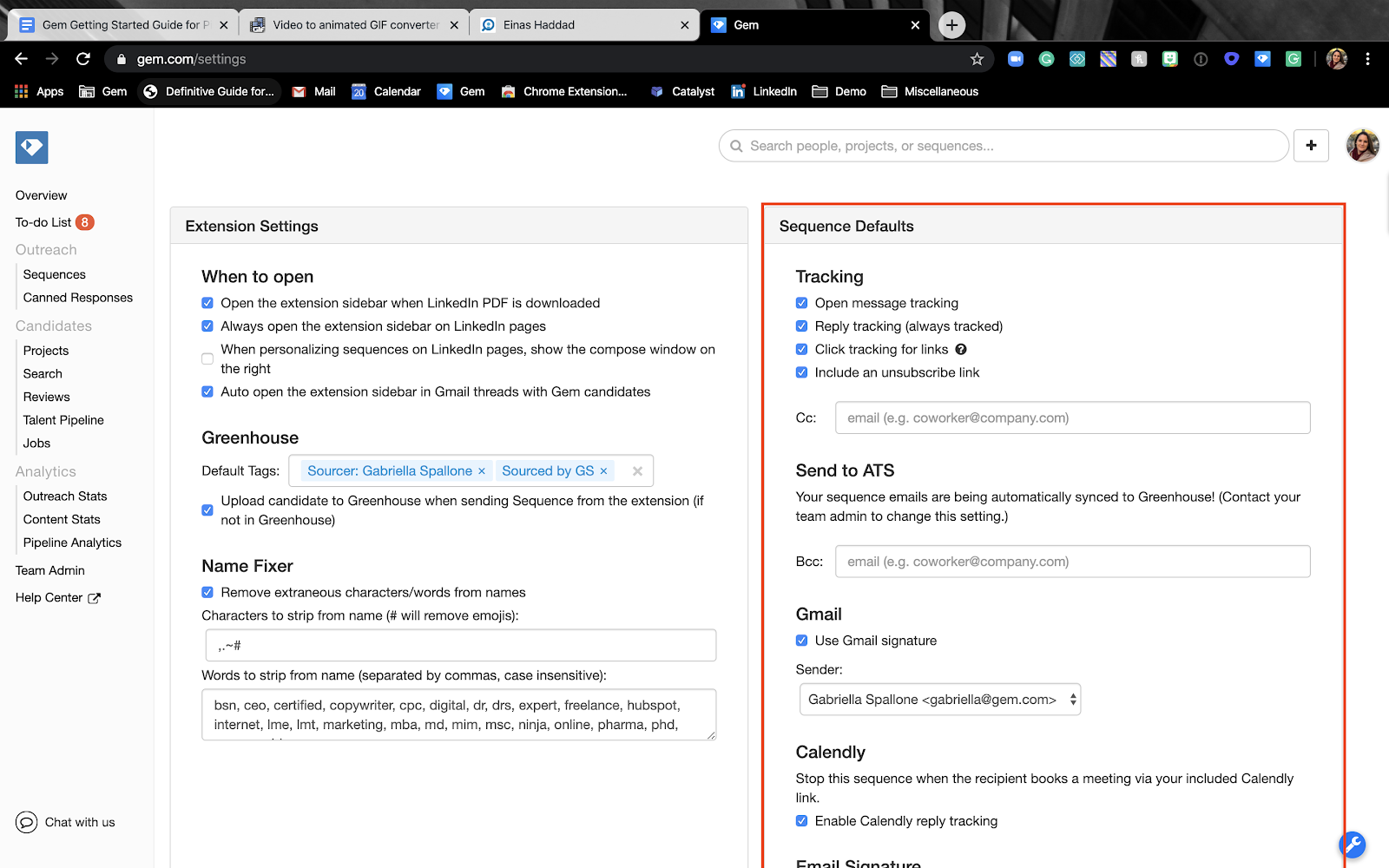Reload the page

tap(83, 59)
